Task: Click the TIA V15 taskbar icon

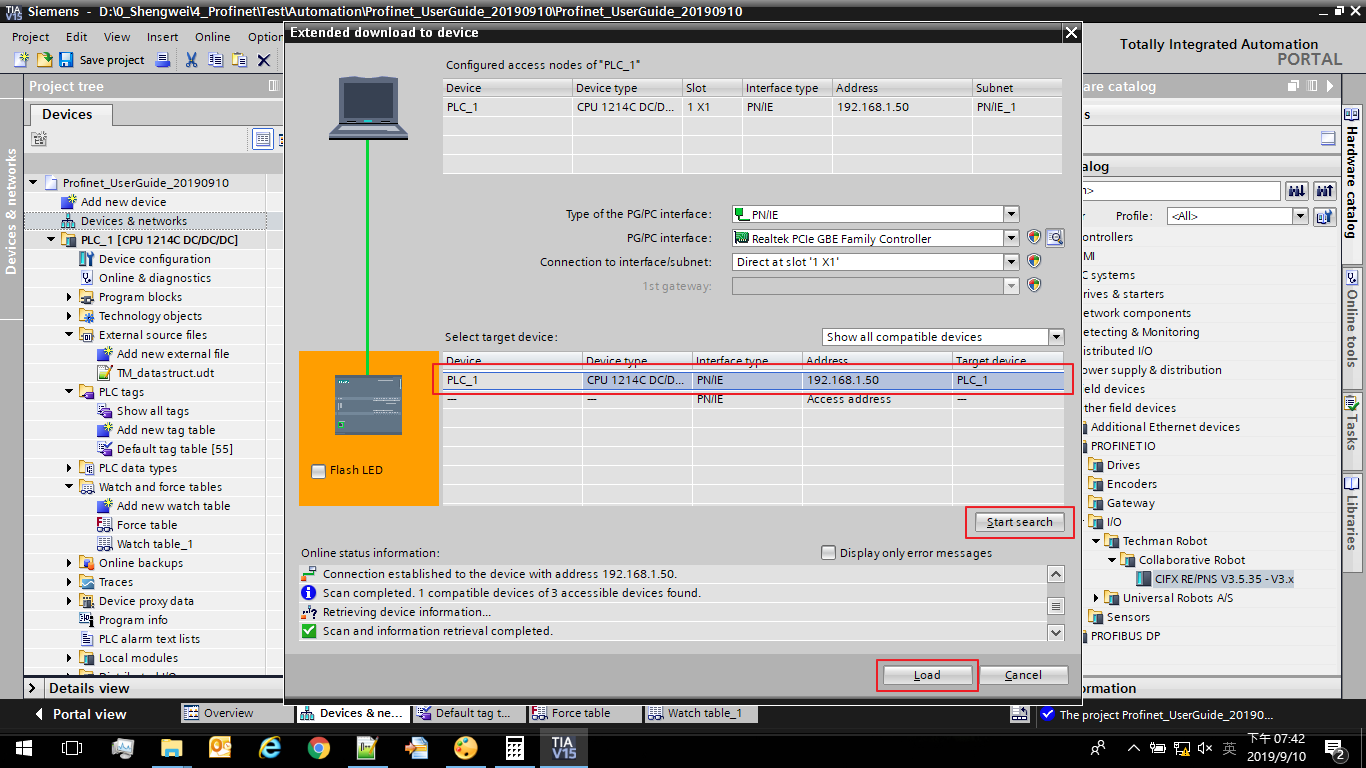Action: tap(562, 747)
